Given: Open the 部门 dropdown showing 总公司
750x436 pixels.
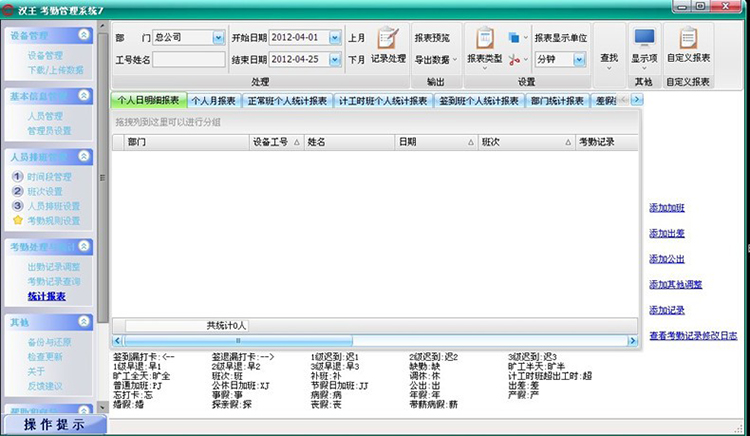Looking at the screenshot, I should 218,37.
